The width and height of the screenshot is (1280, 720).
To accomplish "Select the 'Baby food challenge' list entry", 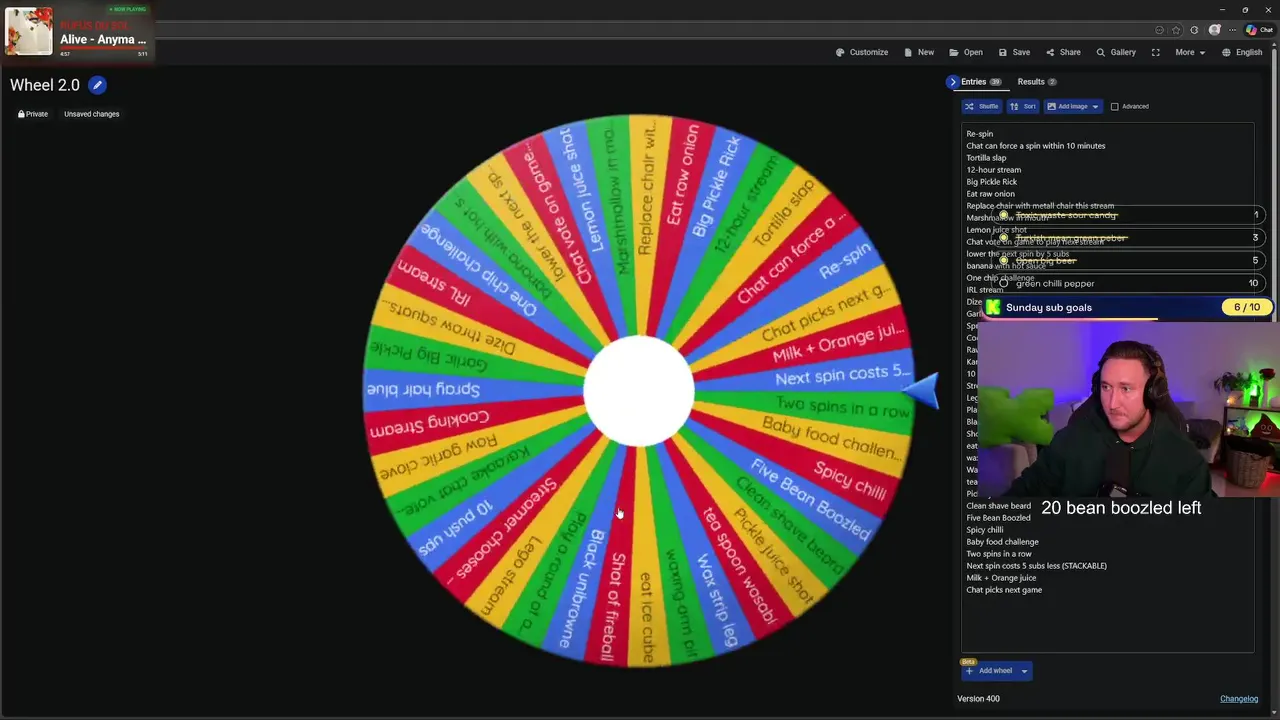I will [1002, 542].
